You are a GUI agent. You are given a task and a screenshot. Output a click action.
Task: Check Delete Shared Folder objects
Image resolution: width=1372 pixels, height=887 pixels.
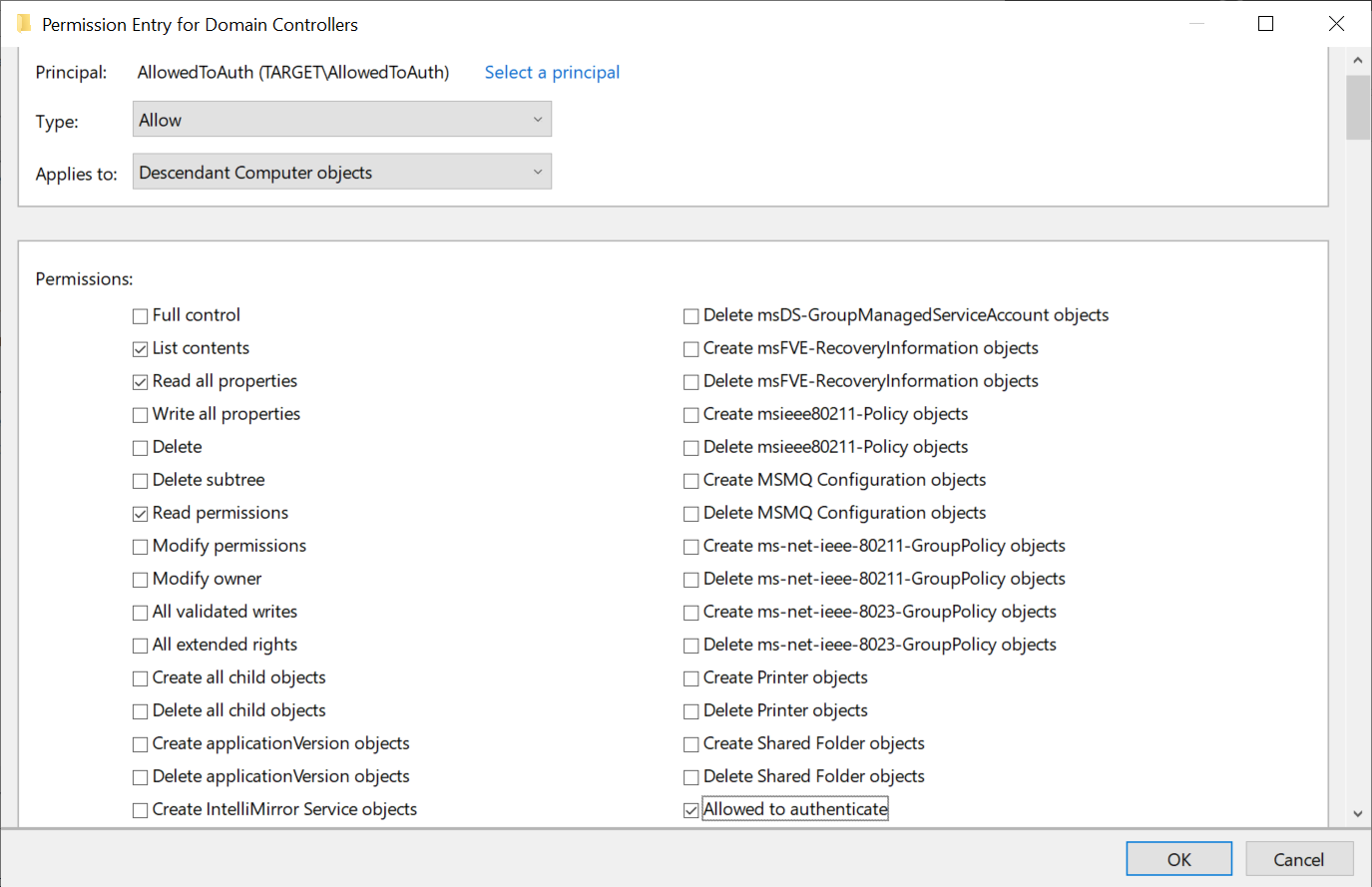click(x=691, y=777)
